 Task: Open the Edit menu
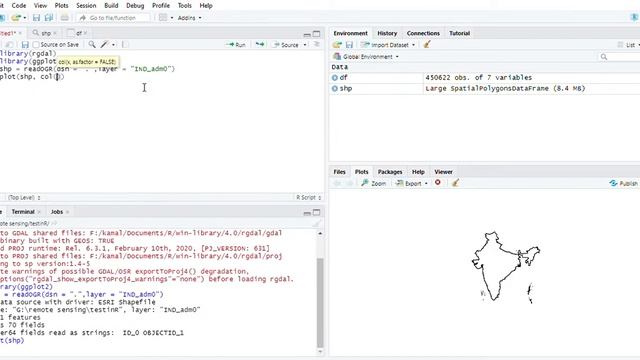[2, 6]
